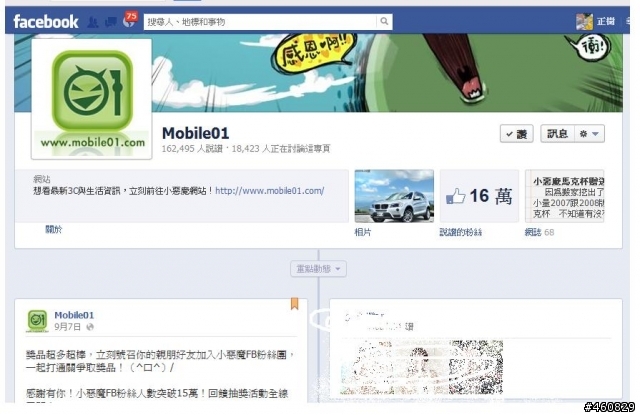The width and height of the screenshot is (640, 415).
Task: Open the 網誌 notes tile
Action: point(564,196)
